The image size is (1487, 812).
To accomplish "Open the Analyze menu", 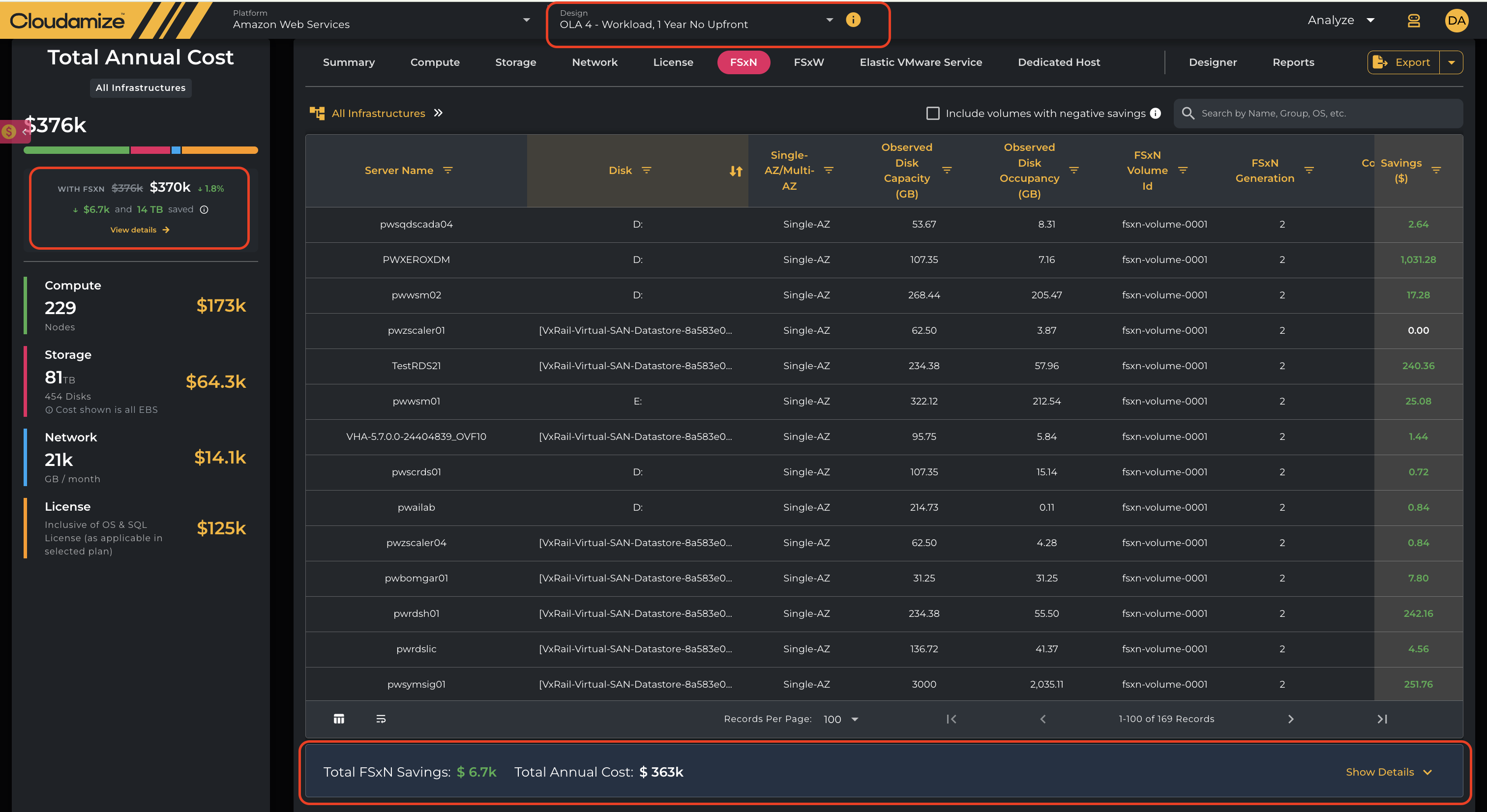I will [1341, 20].
